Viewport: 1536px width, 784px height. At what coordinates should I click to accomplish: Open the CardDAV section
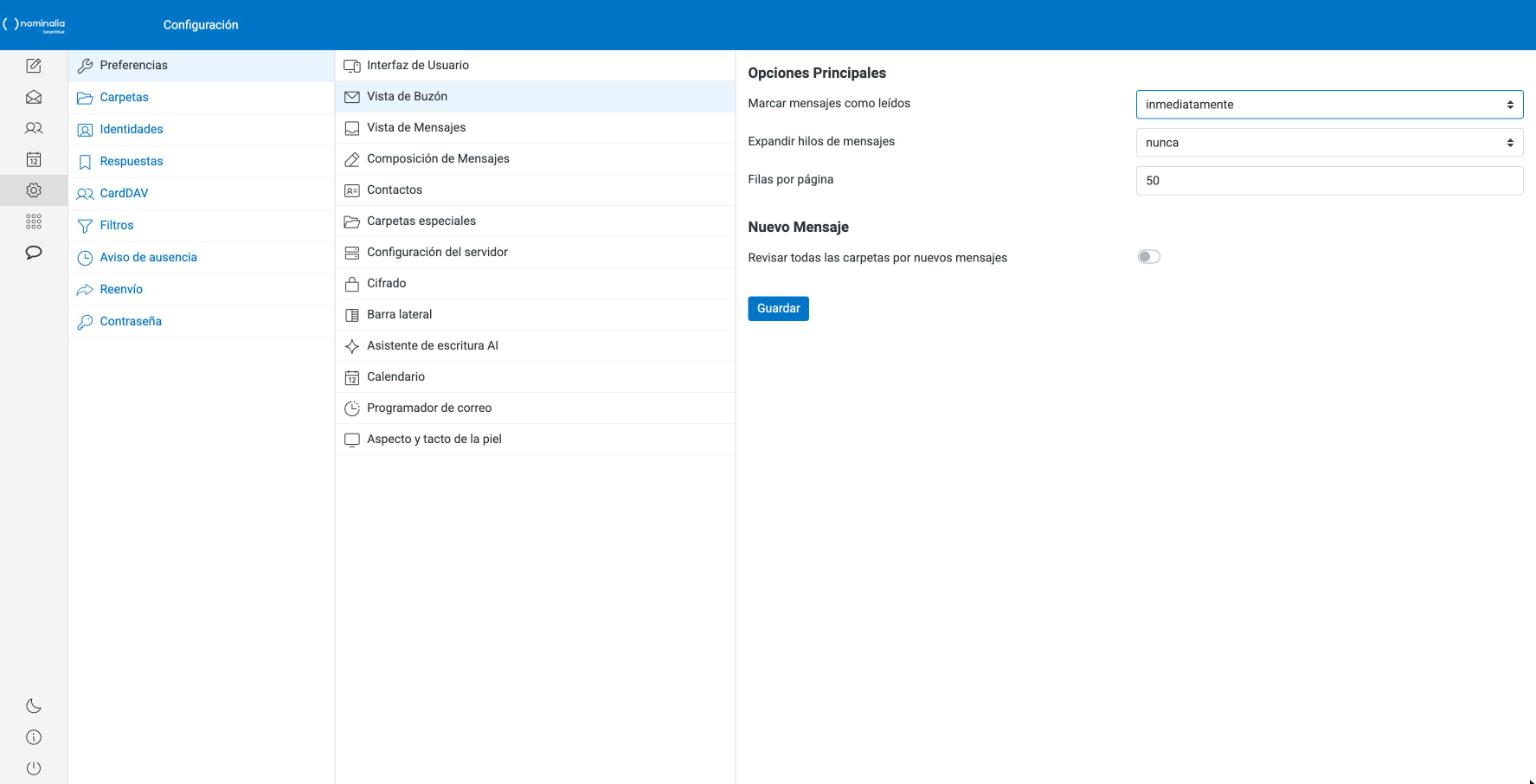tap(201, 193)
